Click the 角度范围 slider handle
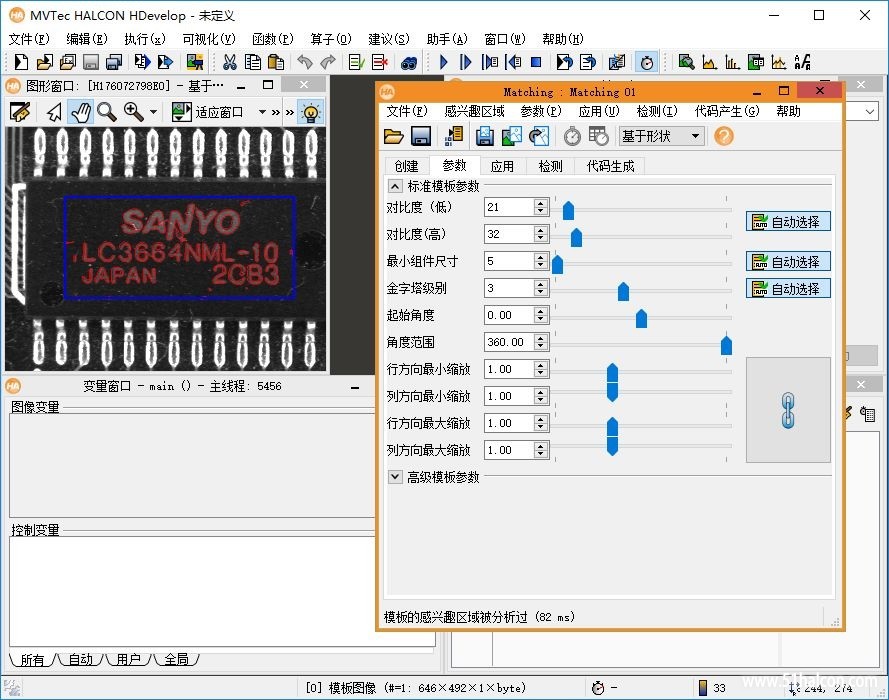The height and width of the screenshot is (700, 889). pos(726,345)
